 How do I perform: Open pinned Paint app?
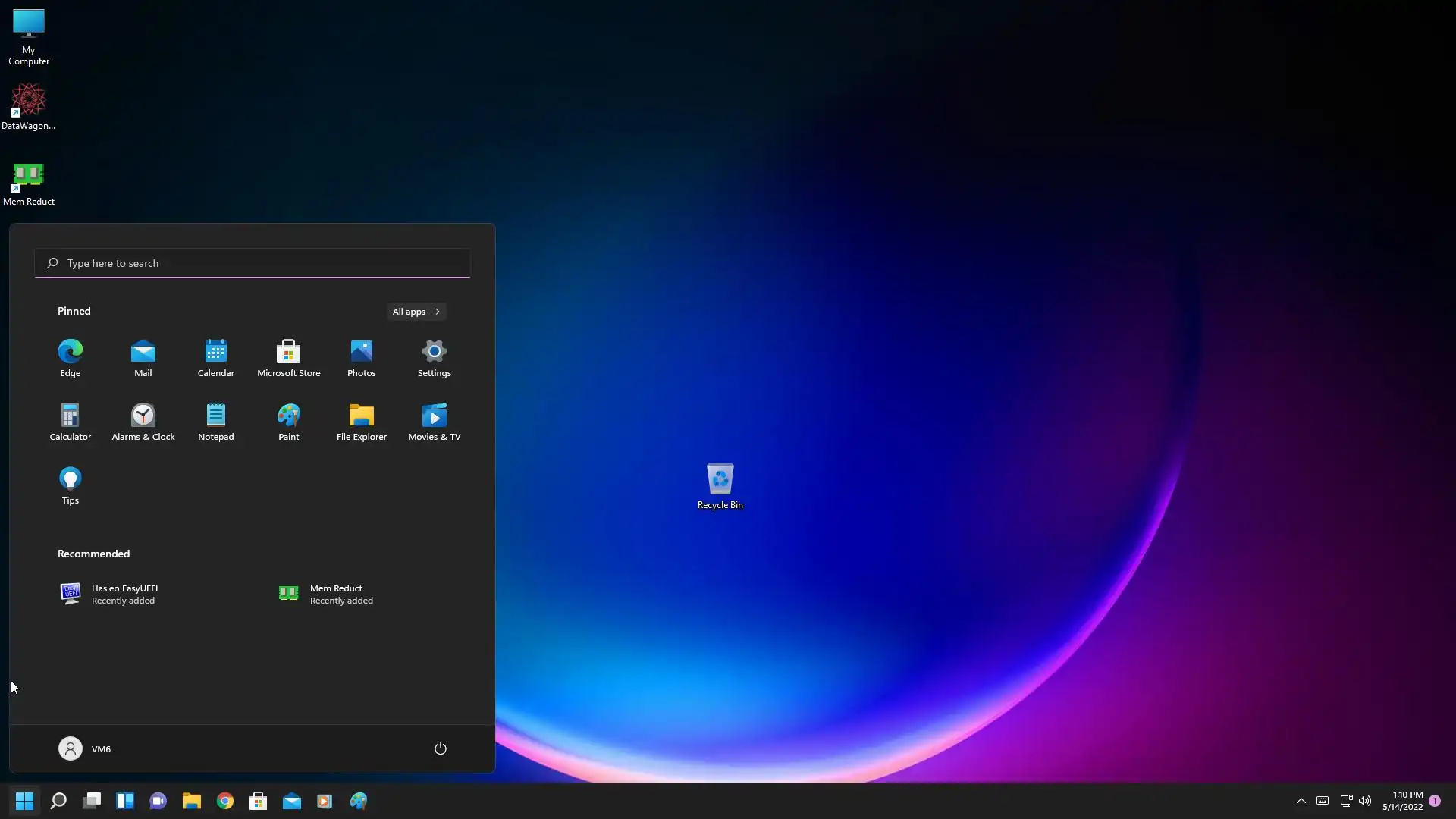pyautogui.click(x=289, y=421)
